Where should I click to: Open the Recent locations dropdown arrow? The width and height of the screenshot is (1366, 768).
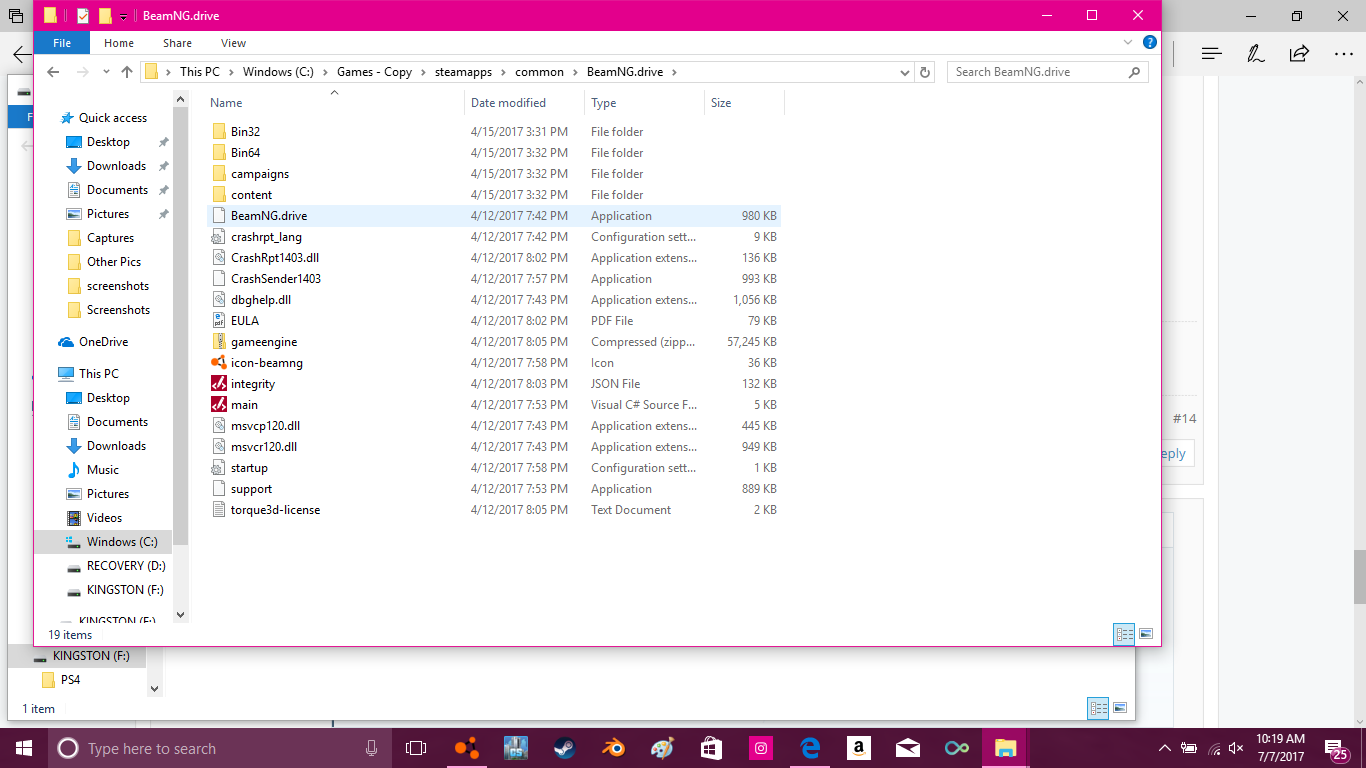[x=107, y=72]
